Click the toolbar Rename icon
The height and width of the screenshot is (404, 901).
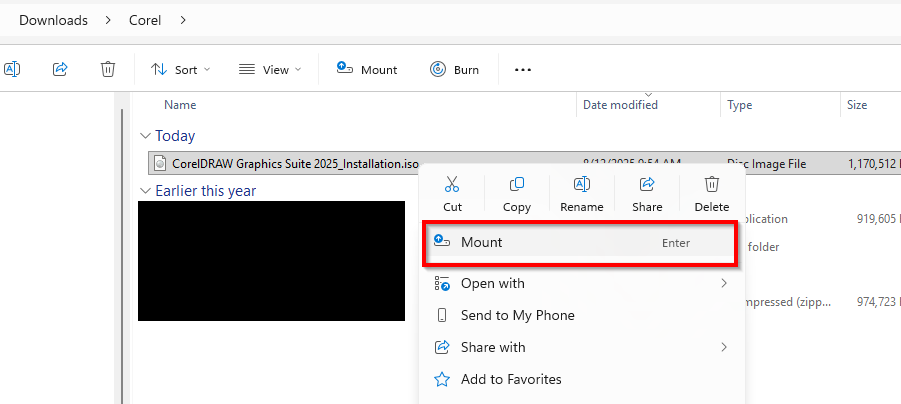pyautogui.click(x=13, y=69)
